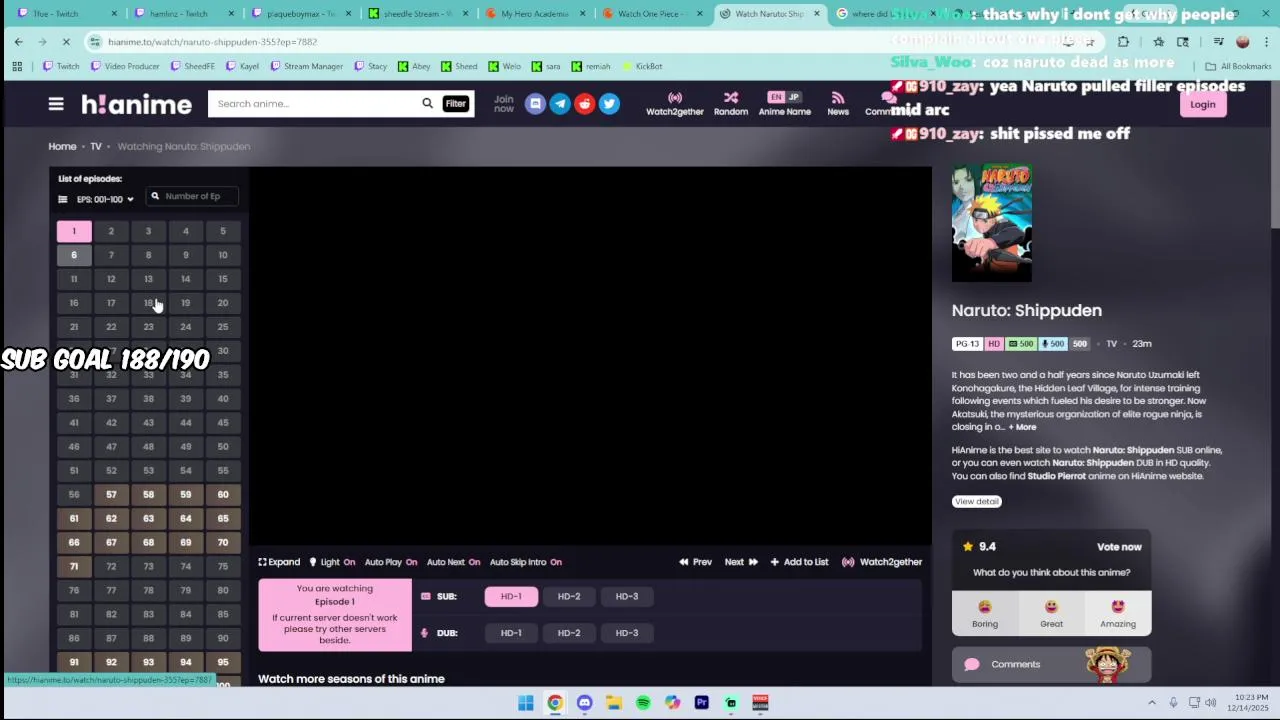Image resolution: width=1280 pixels, height=720 pixels.
Task: Select DUB server HD-2
Action: (569, 633)
